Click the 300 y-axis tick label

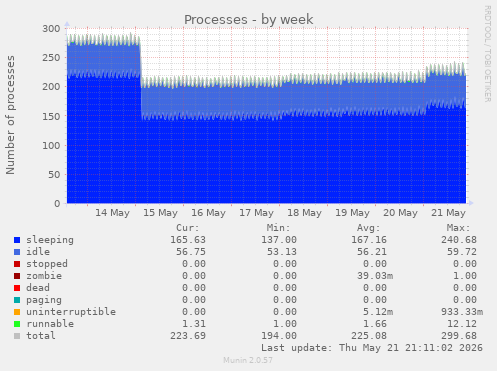(51, 29)
